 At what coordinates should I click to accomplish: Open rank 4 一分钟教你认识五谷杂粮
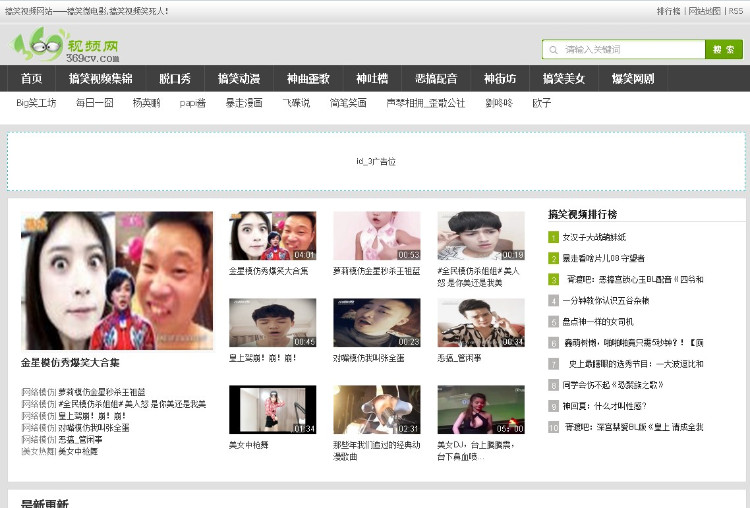coord(606,300)
